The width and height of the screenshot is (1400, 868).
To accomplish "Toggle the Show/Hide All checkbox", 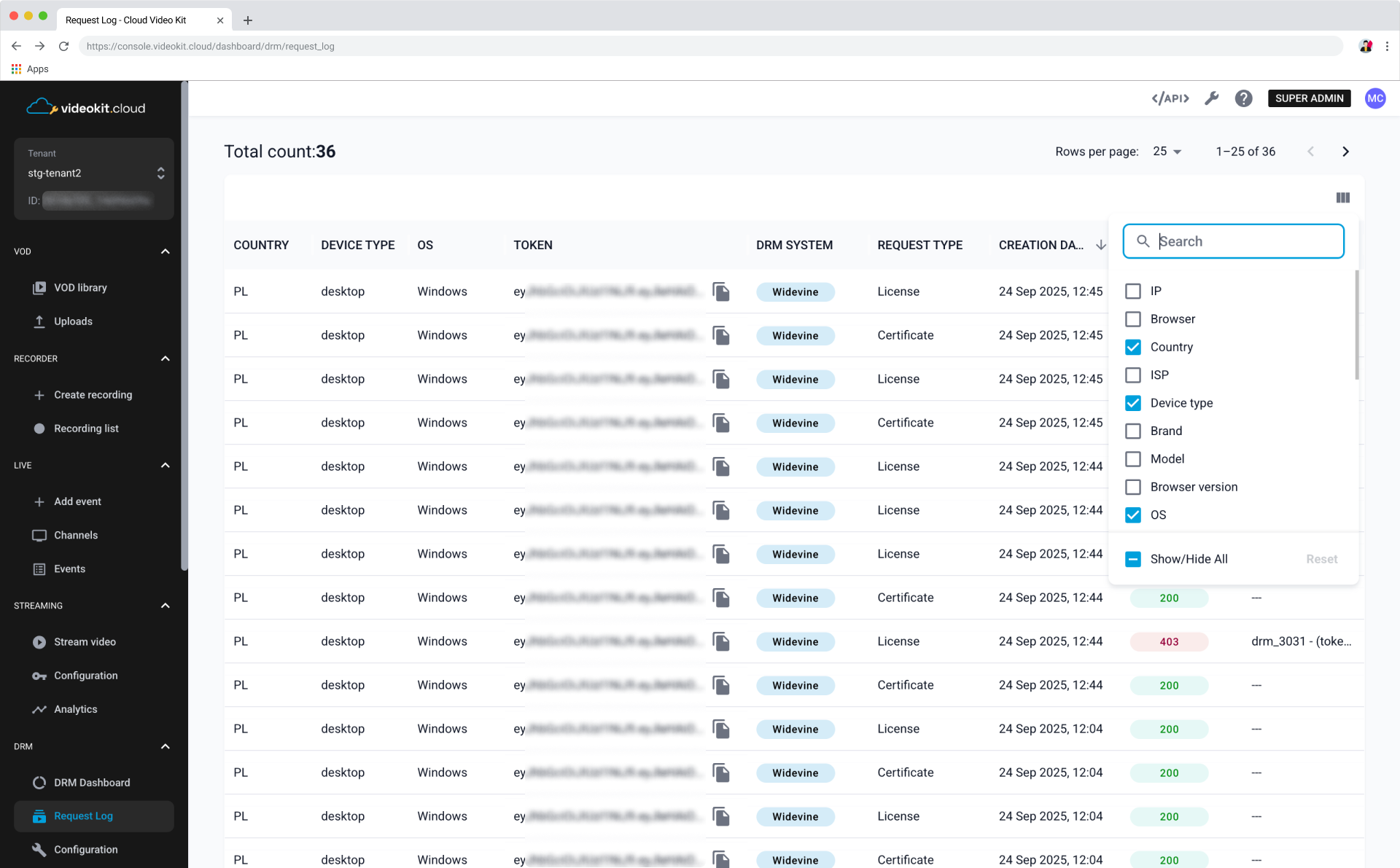I will pos(1133,559).
